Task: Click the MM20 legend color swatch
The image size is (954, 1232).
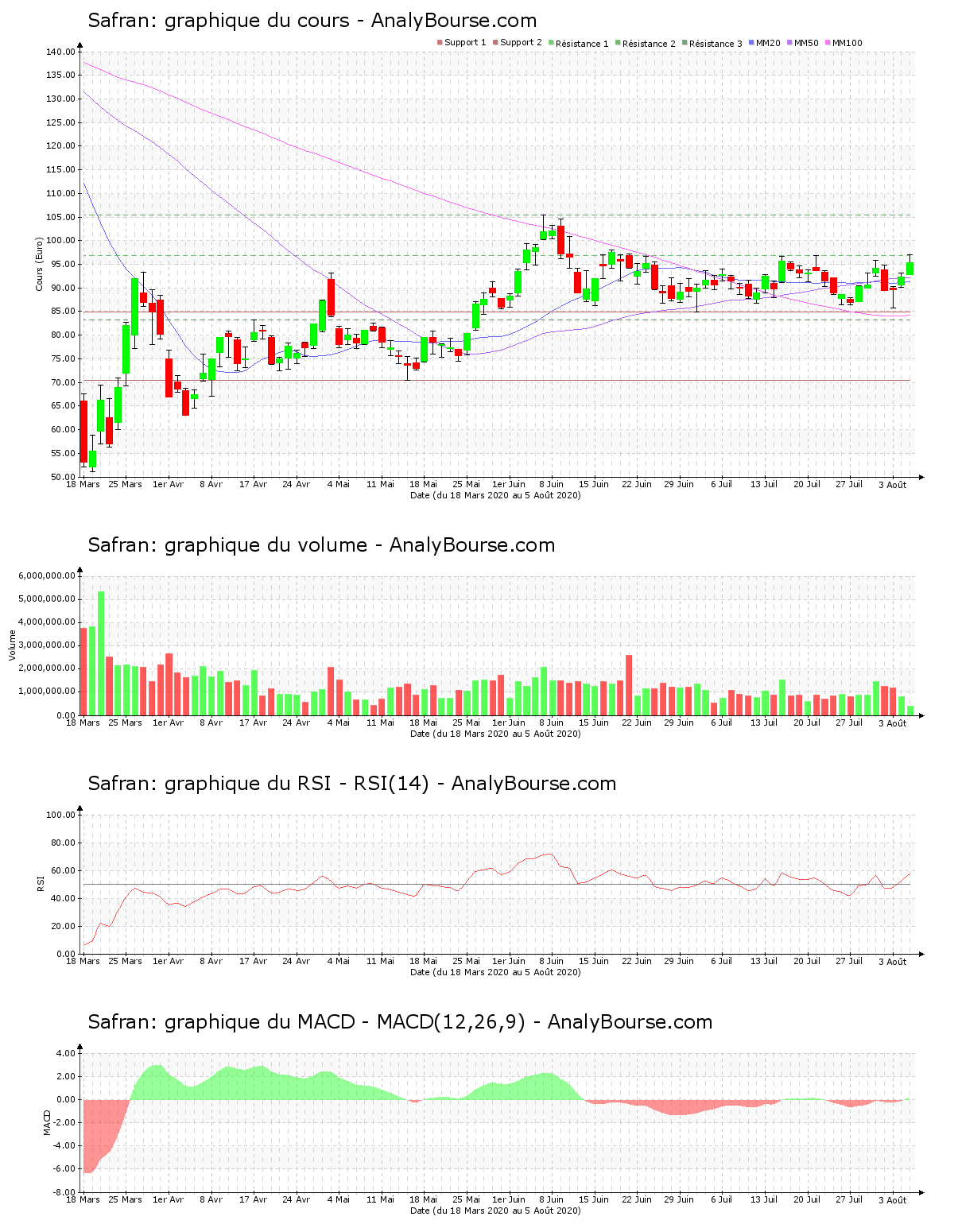Action: 751,43
